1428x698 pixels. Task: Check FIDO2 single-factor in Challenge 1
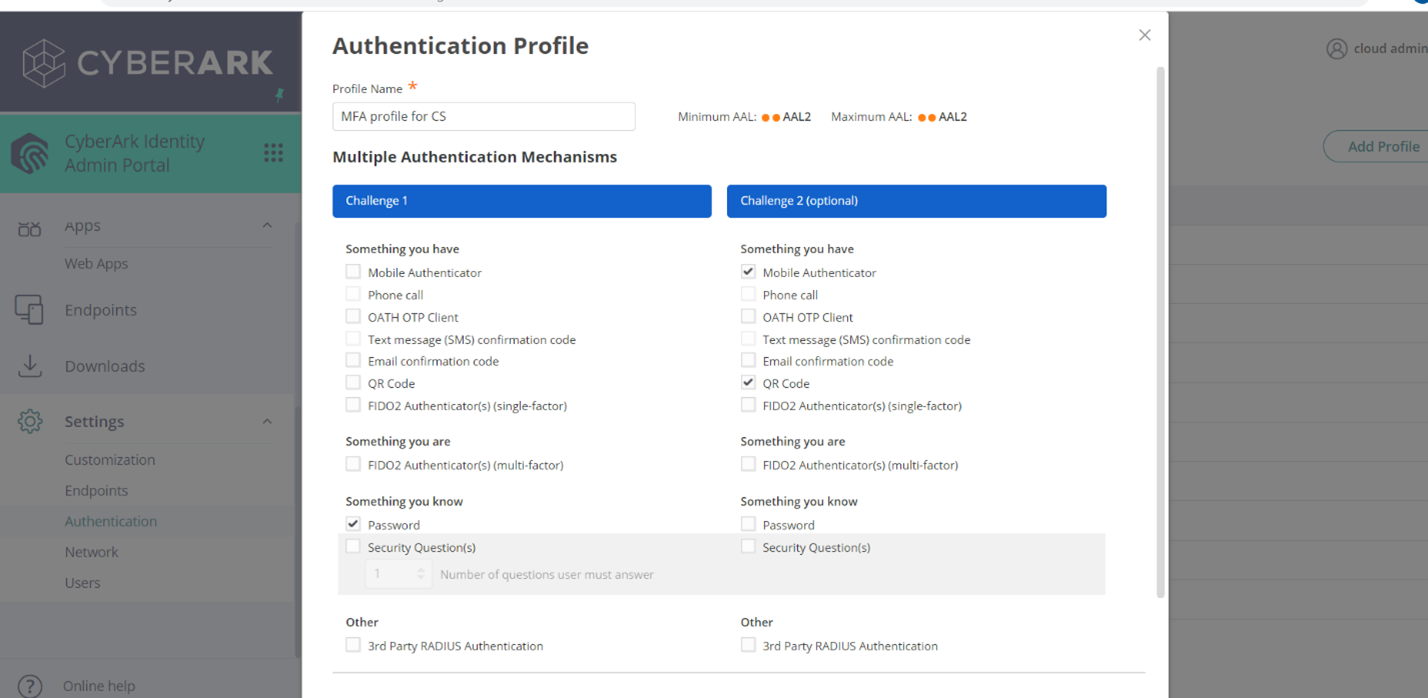[x=353, y=405]
